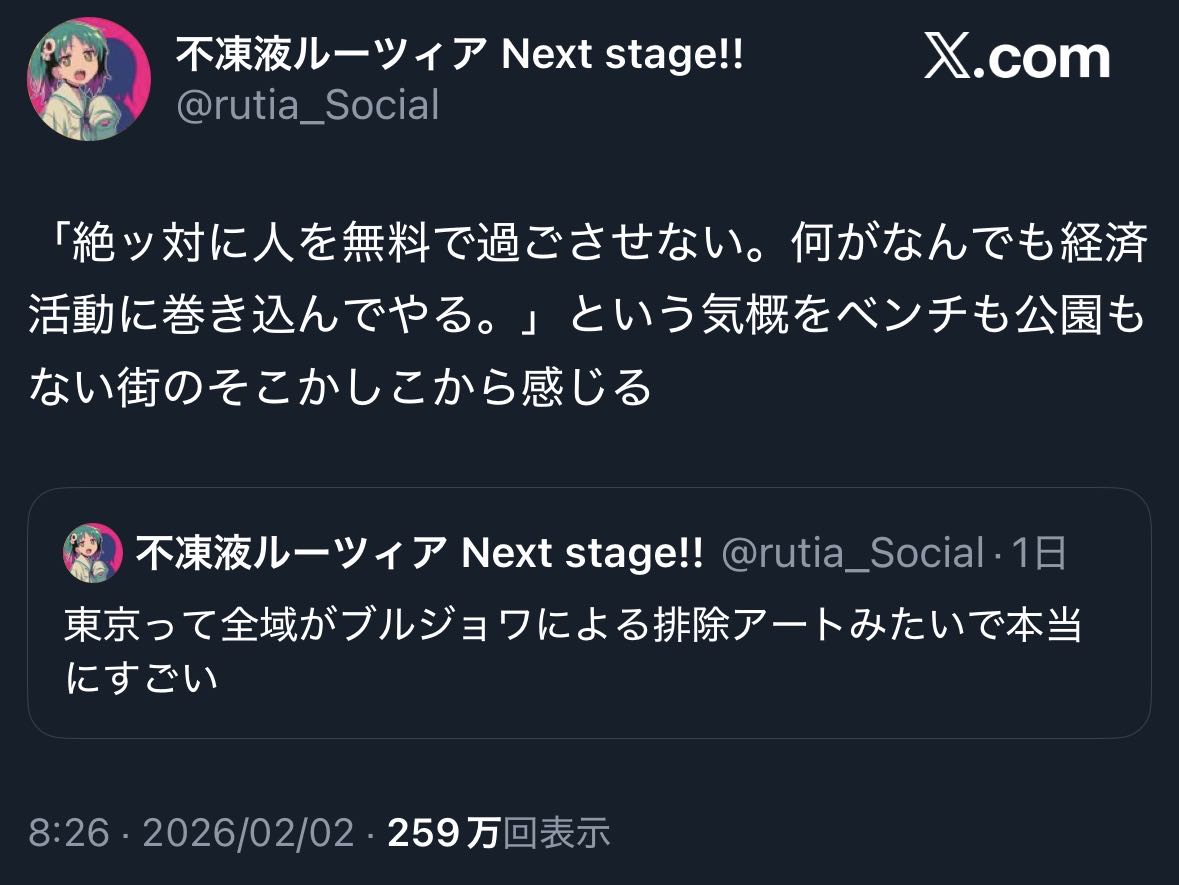The image size is (1179, 885).
Task: Open the 259万 view count
Action: pos(442,833)
